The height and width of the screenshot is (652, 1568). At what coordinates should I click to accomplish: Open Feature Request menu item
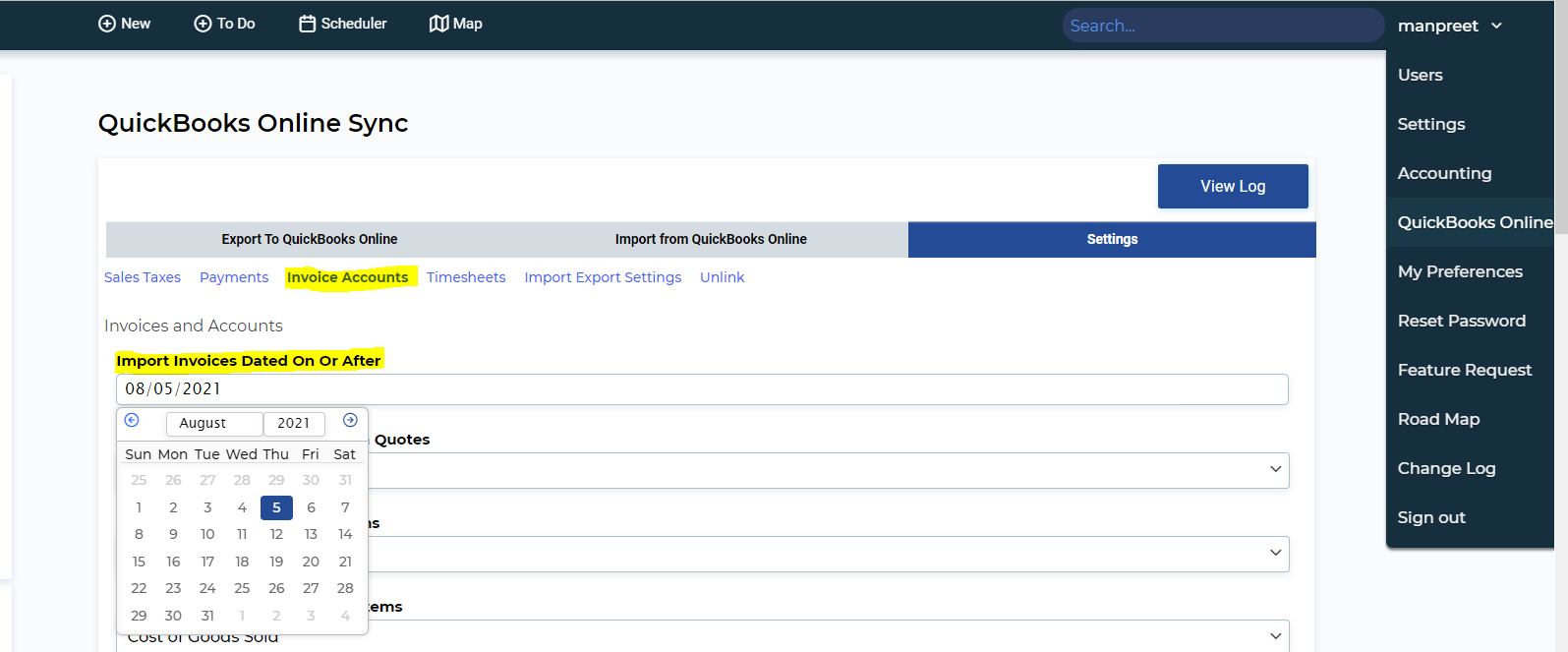click(1464, 370)
